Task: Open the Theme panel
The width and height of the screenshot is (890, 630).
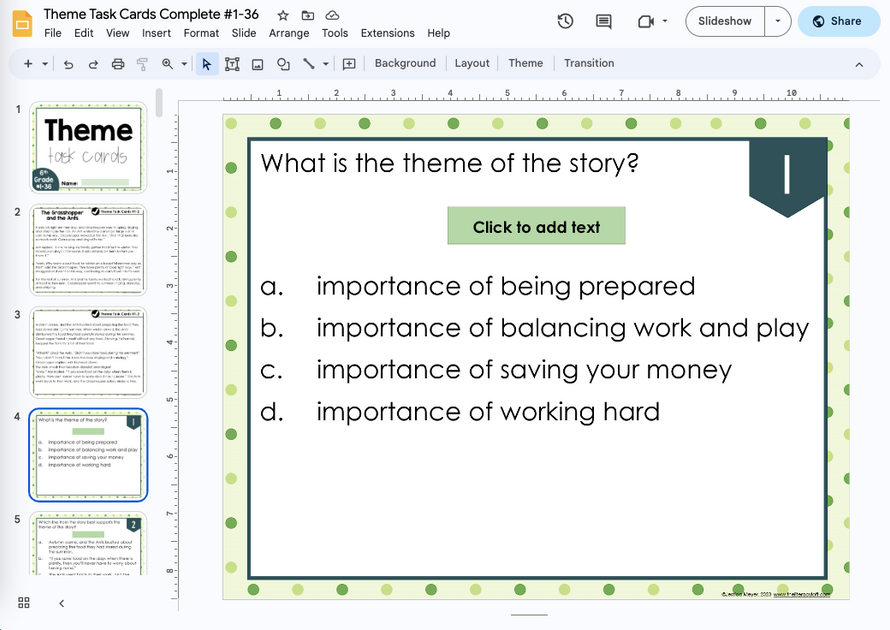Action: 525,63
